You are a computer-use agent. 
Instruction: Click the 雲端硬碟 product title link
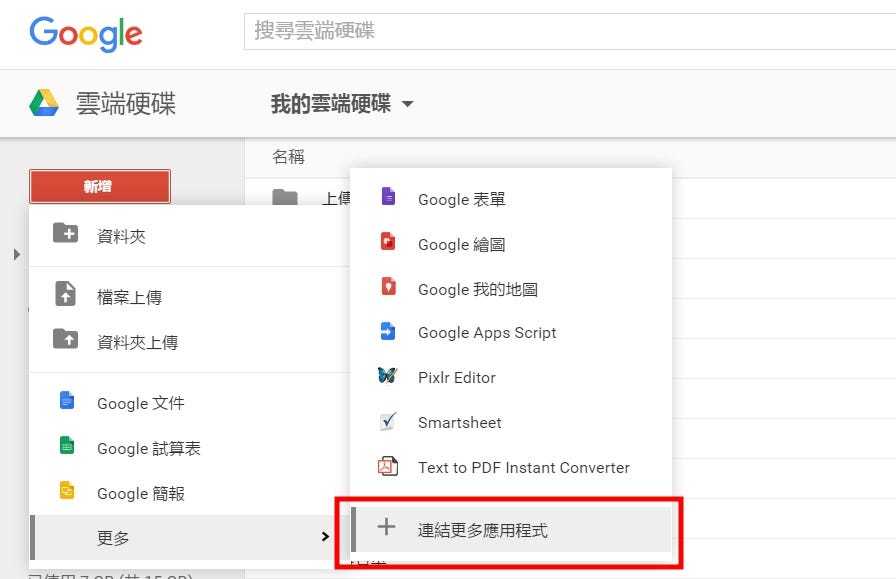pyautogui.click(x=126, y=103)
